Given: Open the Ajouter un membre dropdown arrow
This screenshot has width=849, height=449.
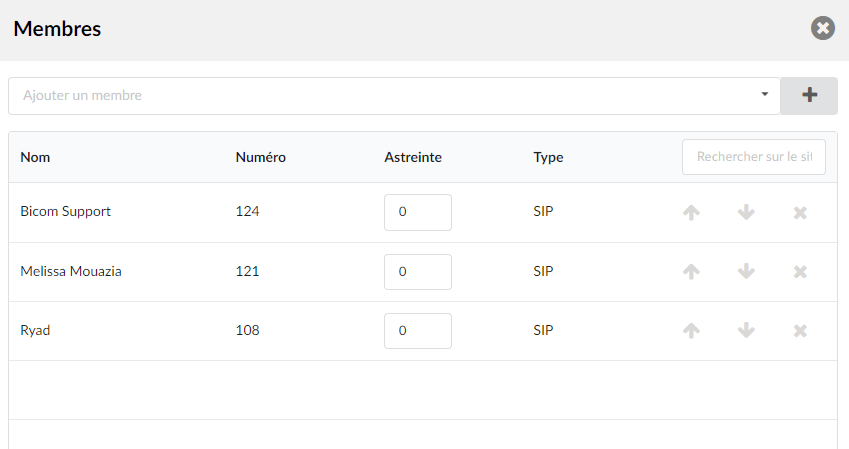Looking at the screenshot, I should (765, 94).
